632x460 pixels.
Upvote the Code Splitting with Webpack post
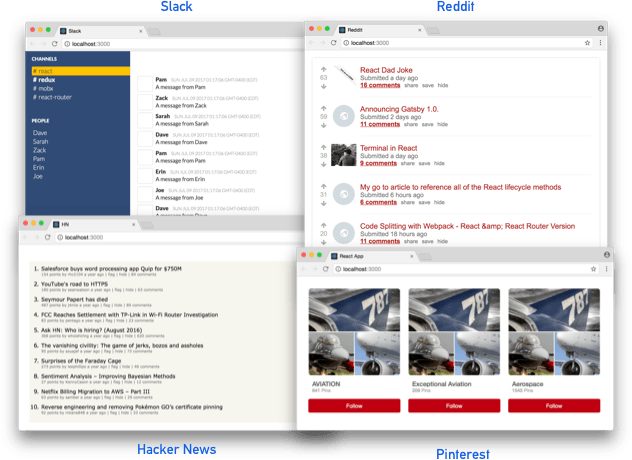click(323, 225)
